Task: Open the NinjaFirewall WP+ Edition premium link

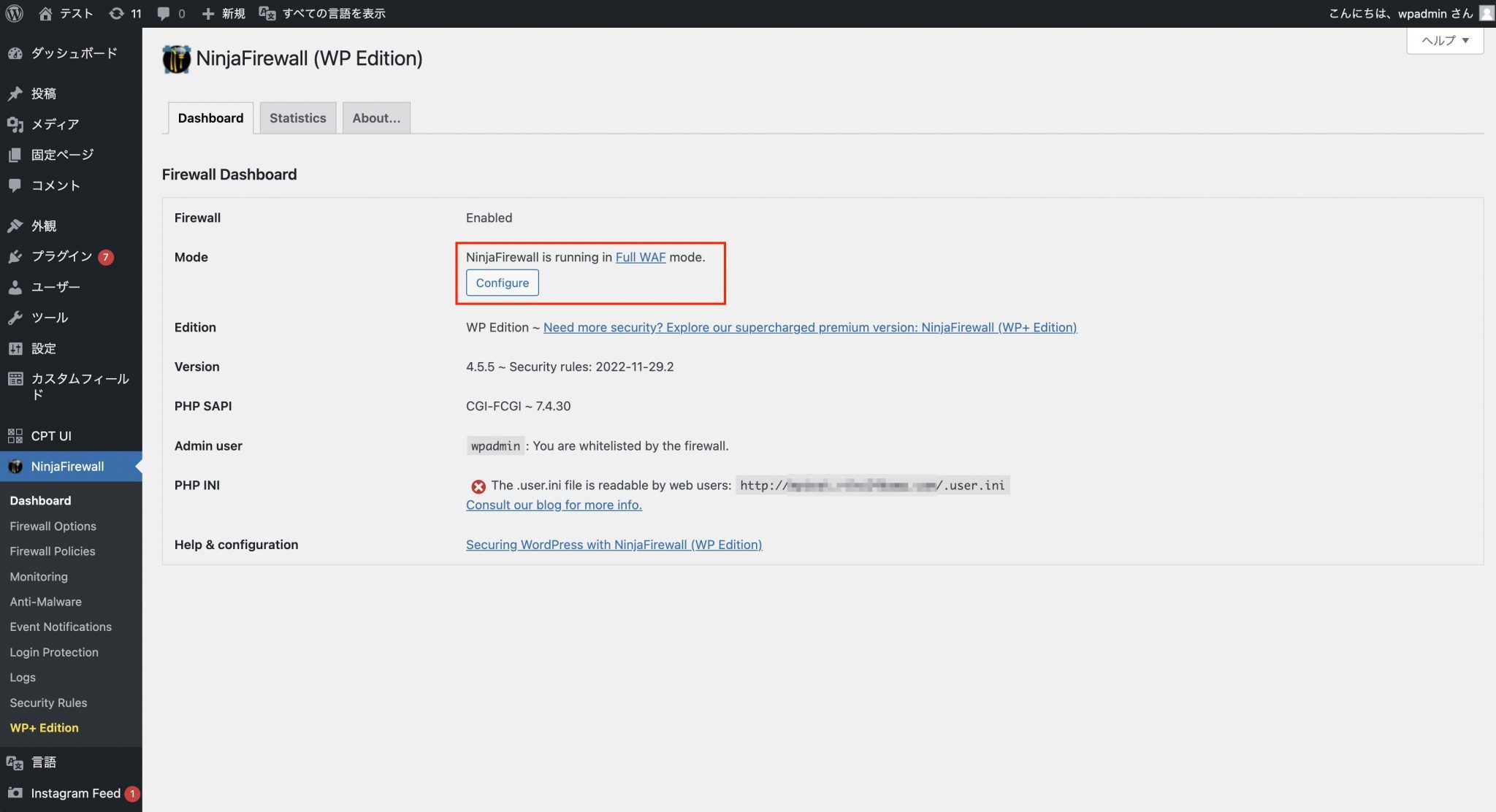Action: (x=811, y=327)
